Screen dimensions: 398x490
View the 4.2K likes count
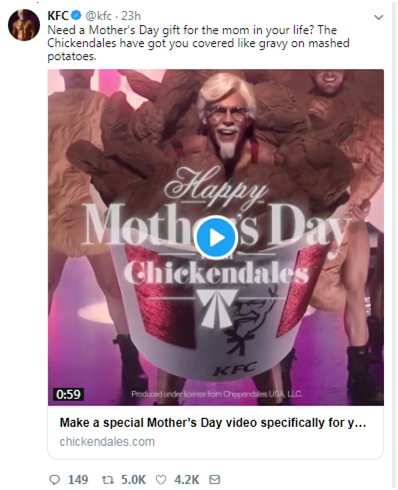(x=187, y=480)
